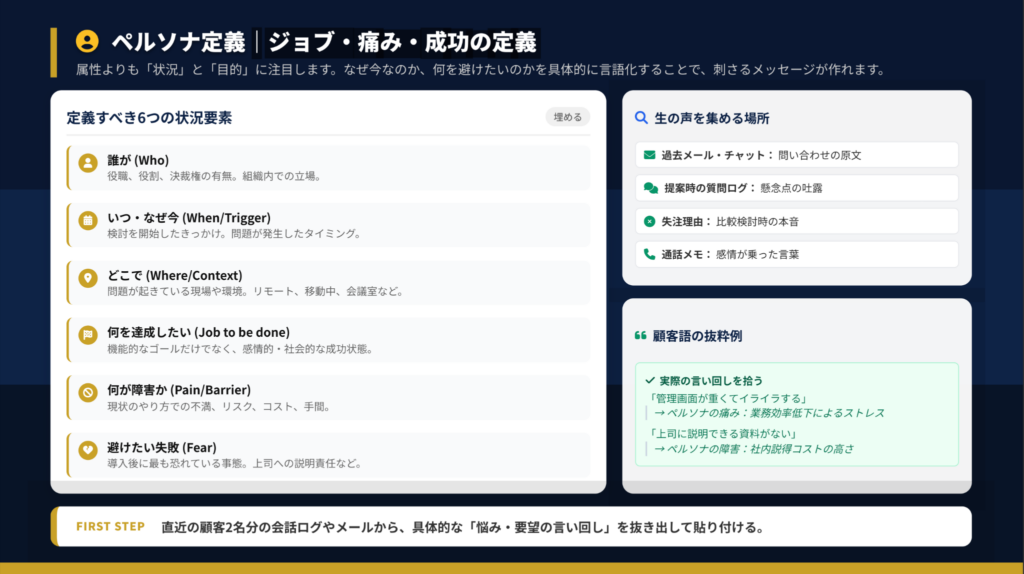1024x574 pixels.
Task: Click the Where/Context location pin icon
Action: pos(88,278)
